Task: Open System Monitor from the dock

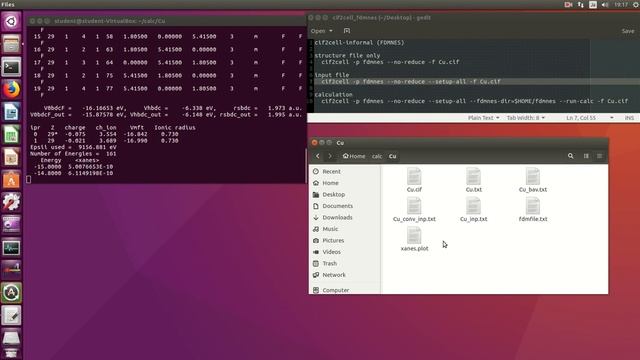Action: click(11, 248)
